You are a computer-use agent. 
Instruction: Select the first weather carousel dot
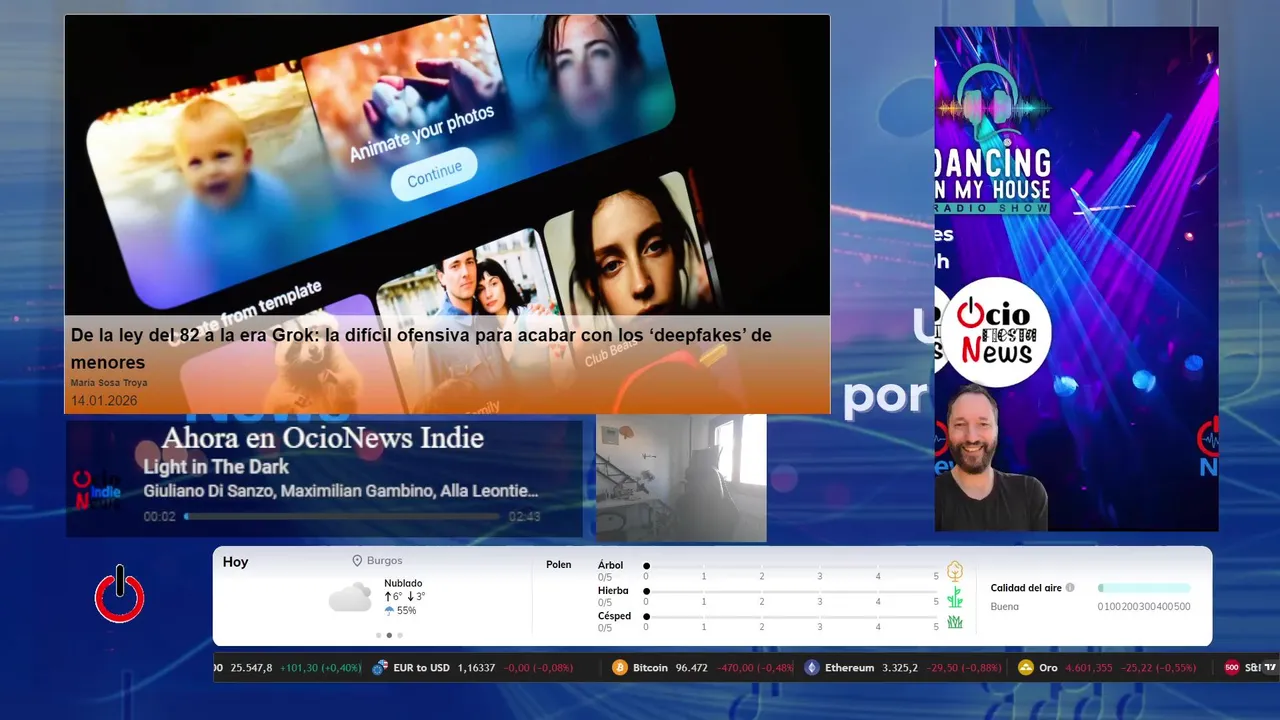coord(378,635)
